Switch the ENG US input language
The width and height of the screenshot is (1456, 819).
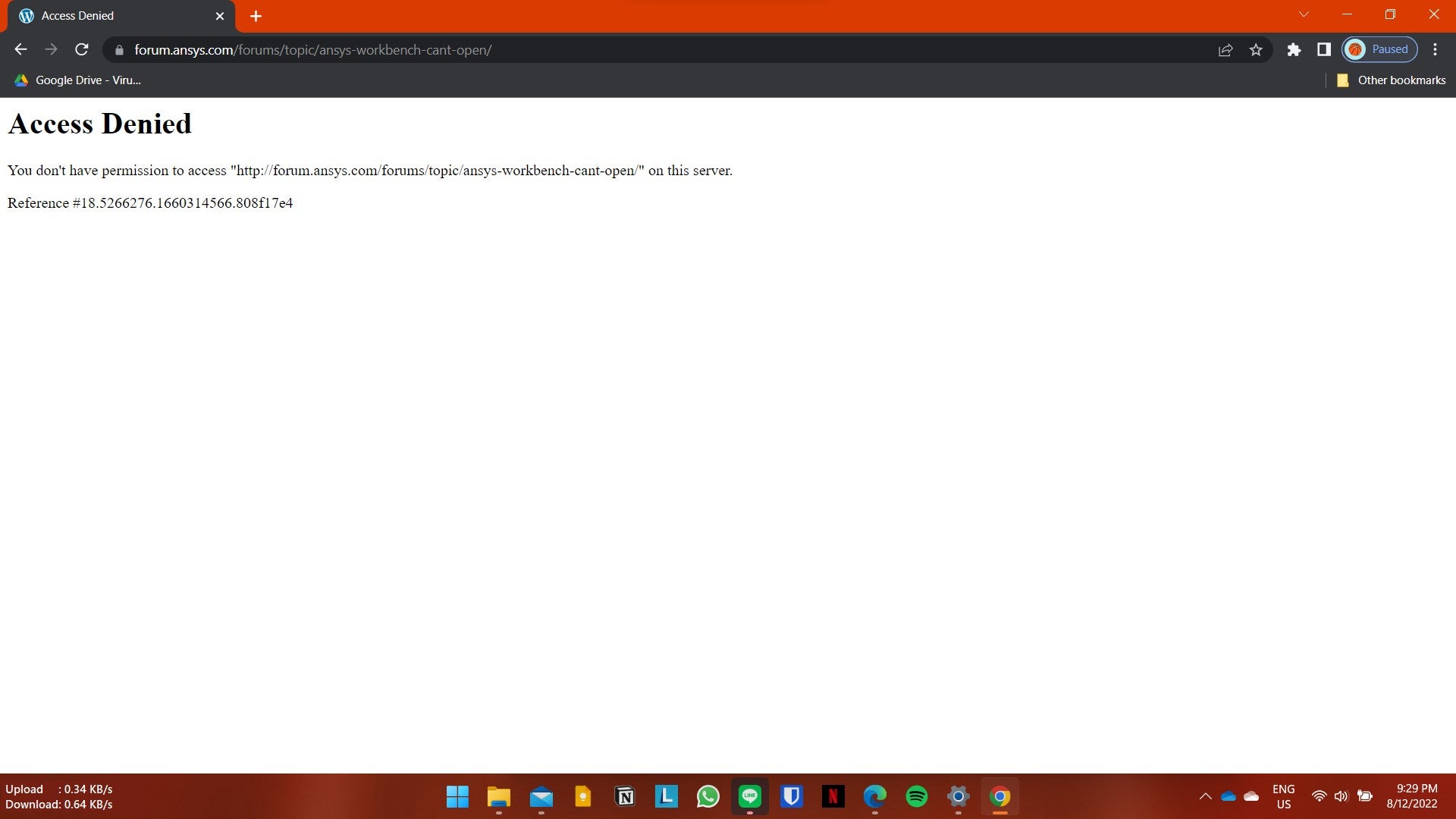click(x=1284, y=796)
